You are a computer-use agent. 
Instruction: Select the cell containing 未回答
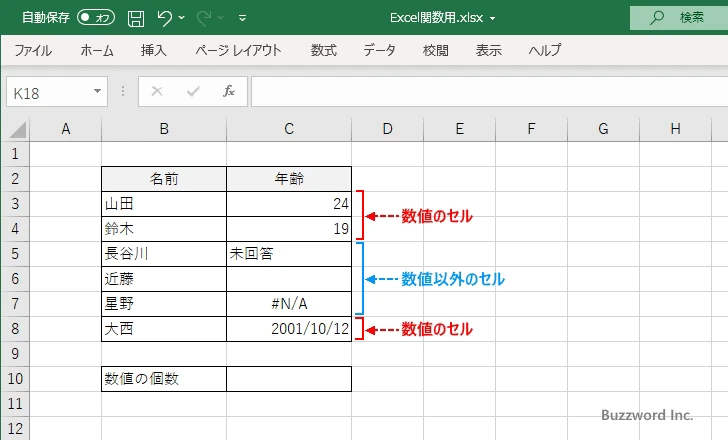pos(289,254)
